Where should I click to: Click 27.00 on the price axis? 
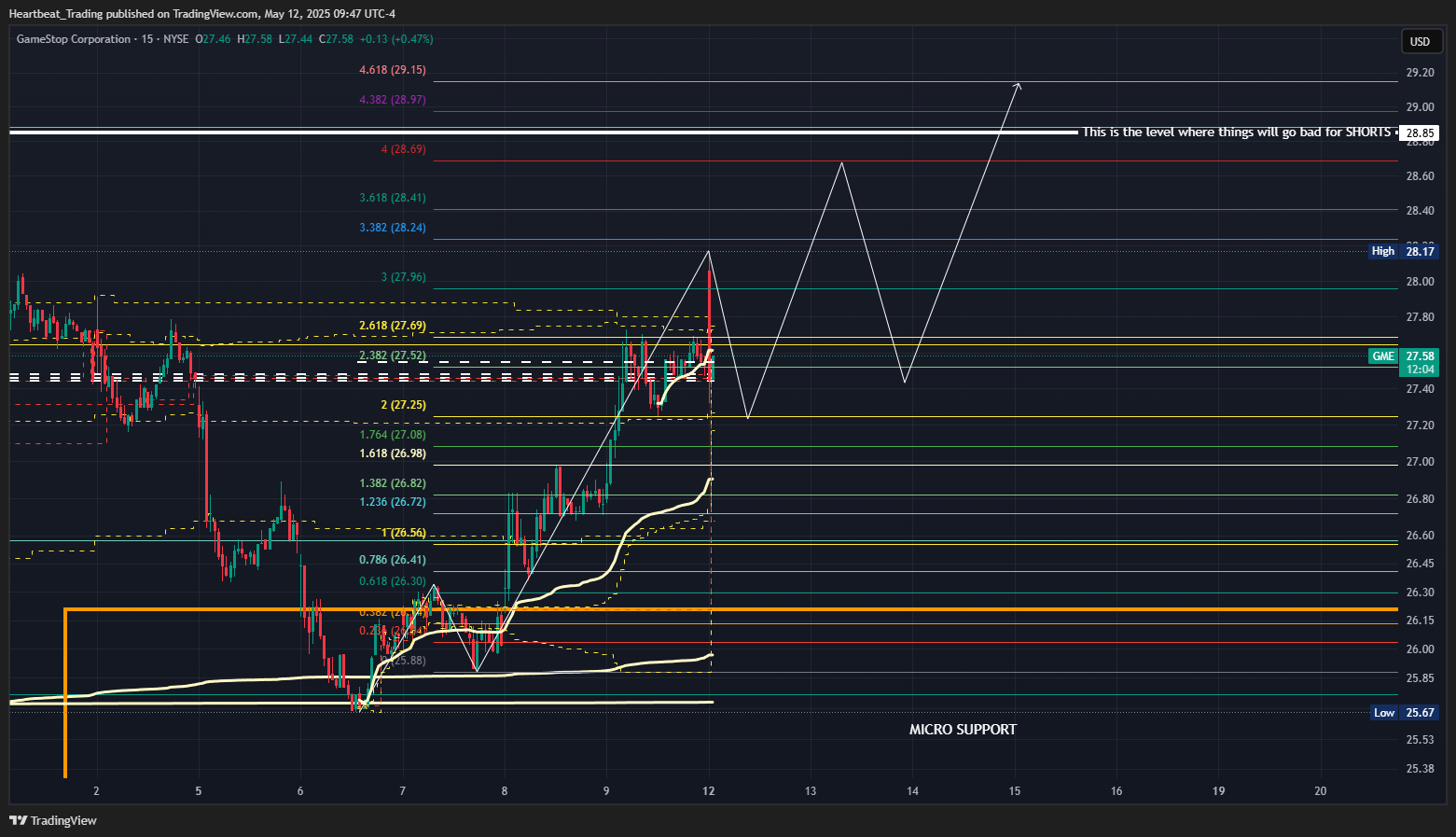(1420, 462)
